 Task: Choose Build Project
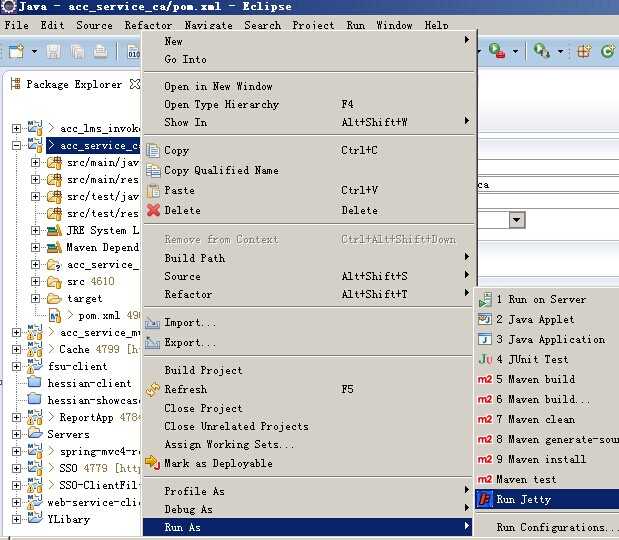[x=309, y=370]
